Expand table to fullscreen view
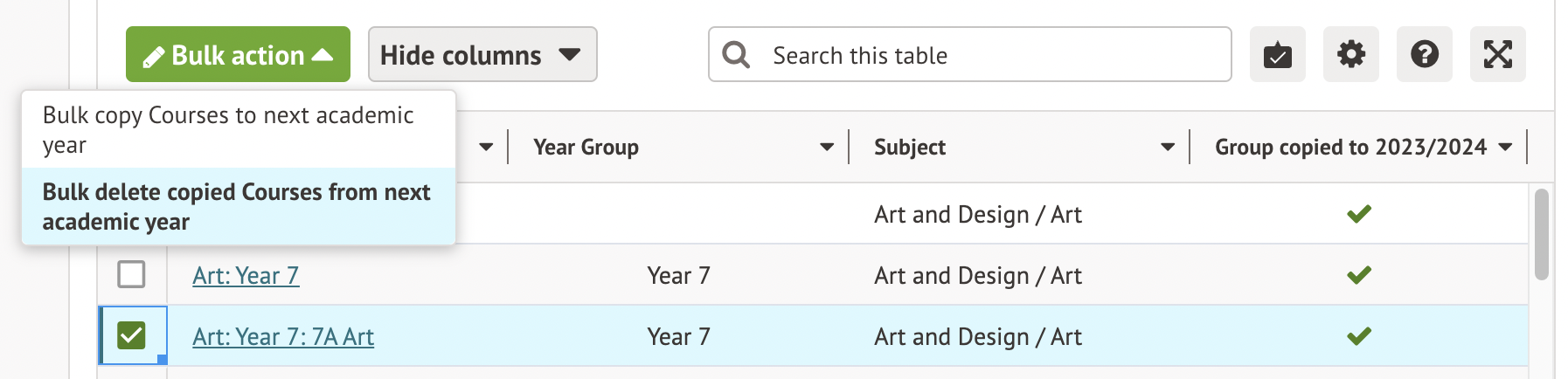1568x379 pixels. [1497, 55]
